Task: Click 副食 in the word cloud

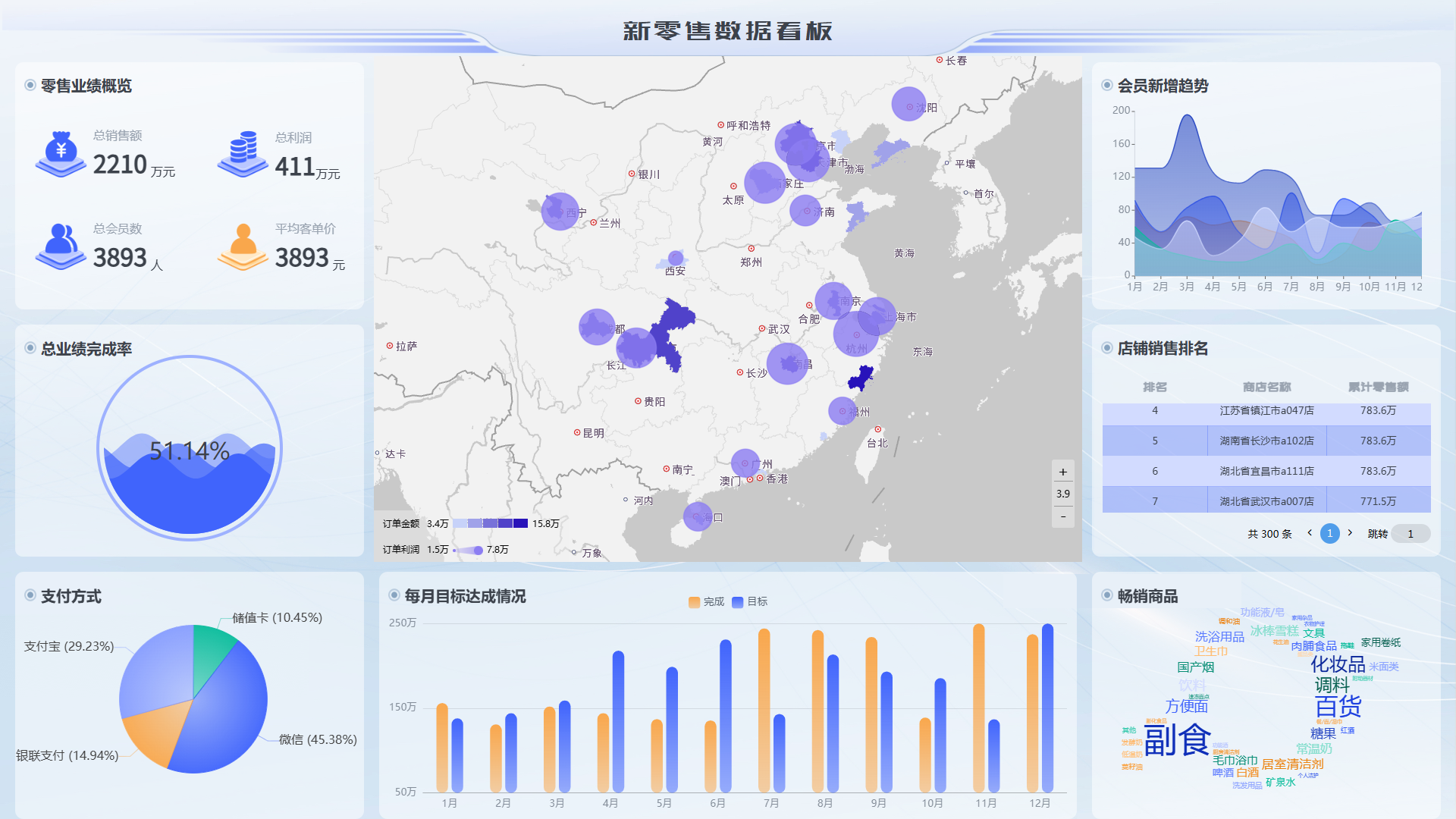Action: click(x=1176, y=739)
